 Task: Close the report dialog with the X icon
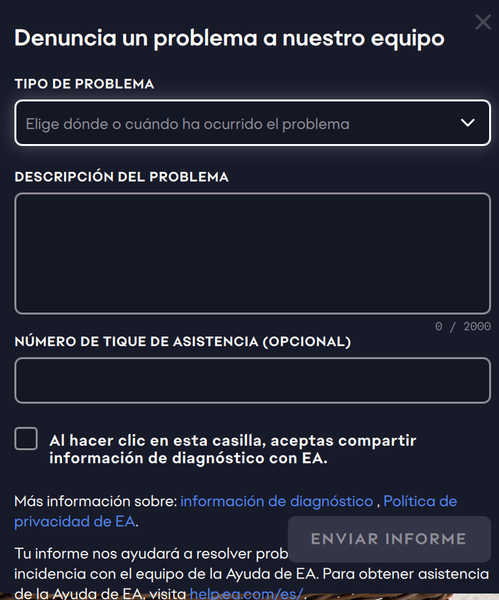coord(483,22)
